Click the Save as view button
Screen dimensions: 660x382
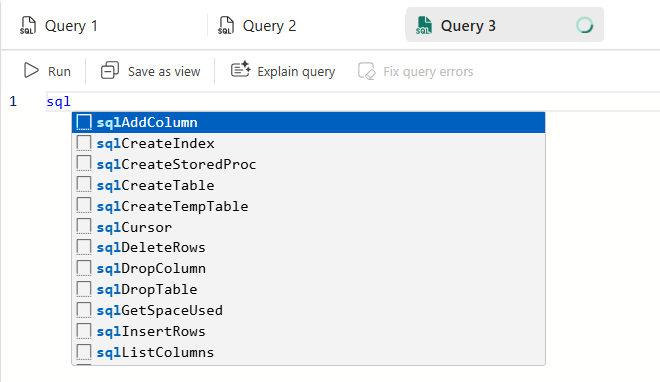(x=151, y=71)
